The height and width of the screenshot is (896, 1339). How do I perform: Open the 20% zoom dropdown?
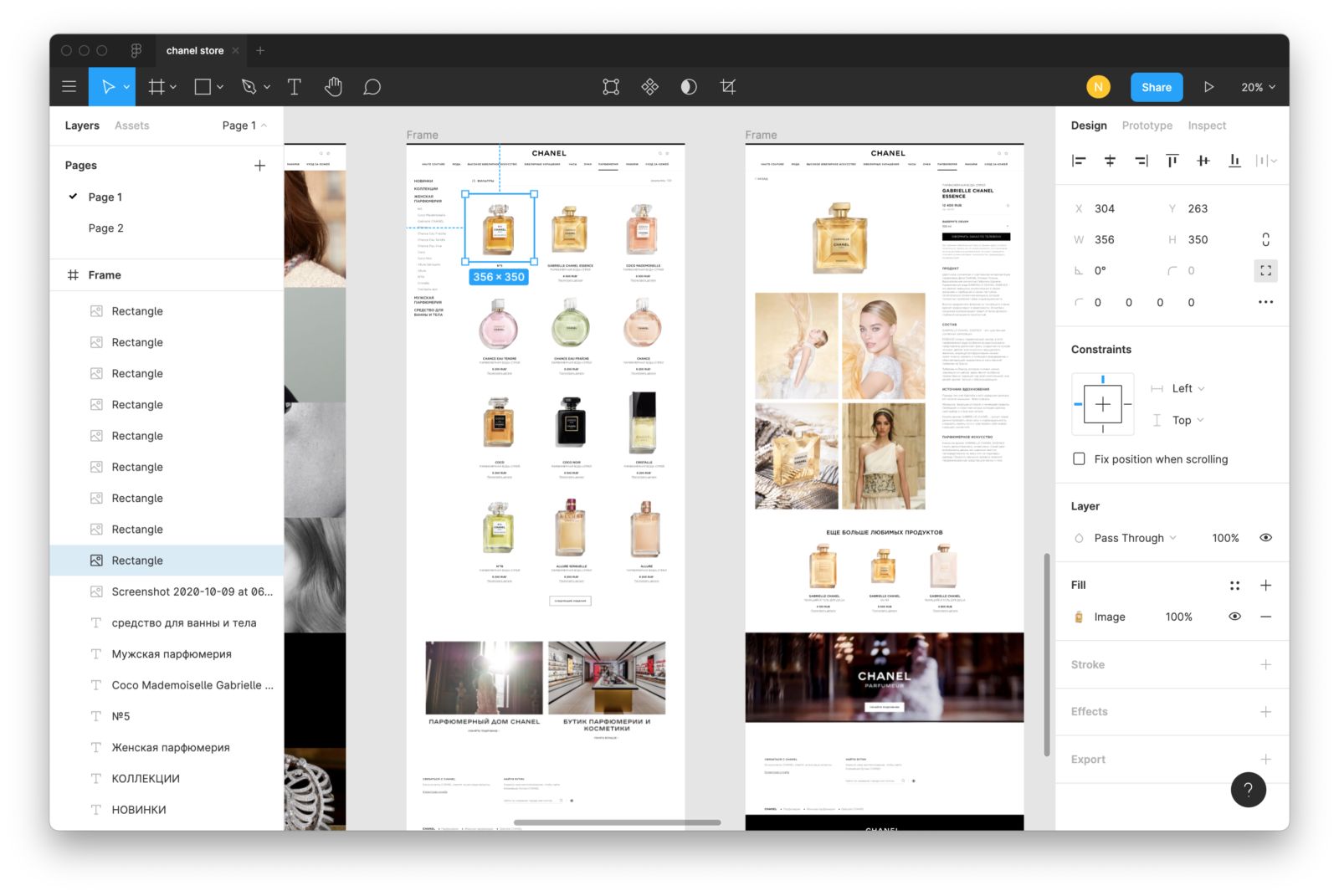pyautogui.click(x=1258, y=87)
